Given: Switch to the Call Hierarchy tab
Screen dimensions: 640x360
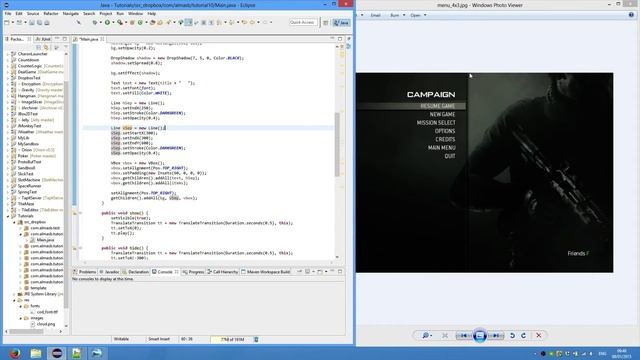Looking at the screenshot, I should (223, 271).
